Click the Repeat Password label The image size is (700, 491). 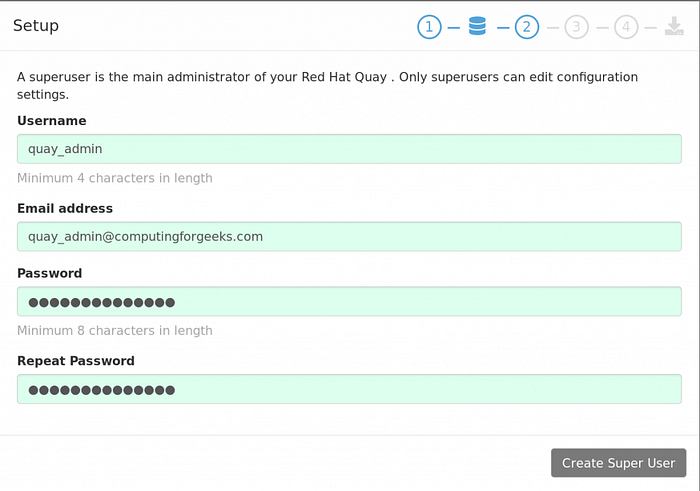point(76,361)
